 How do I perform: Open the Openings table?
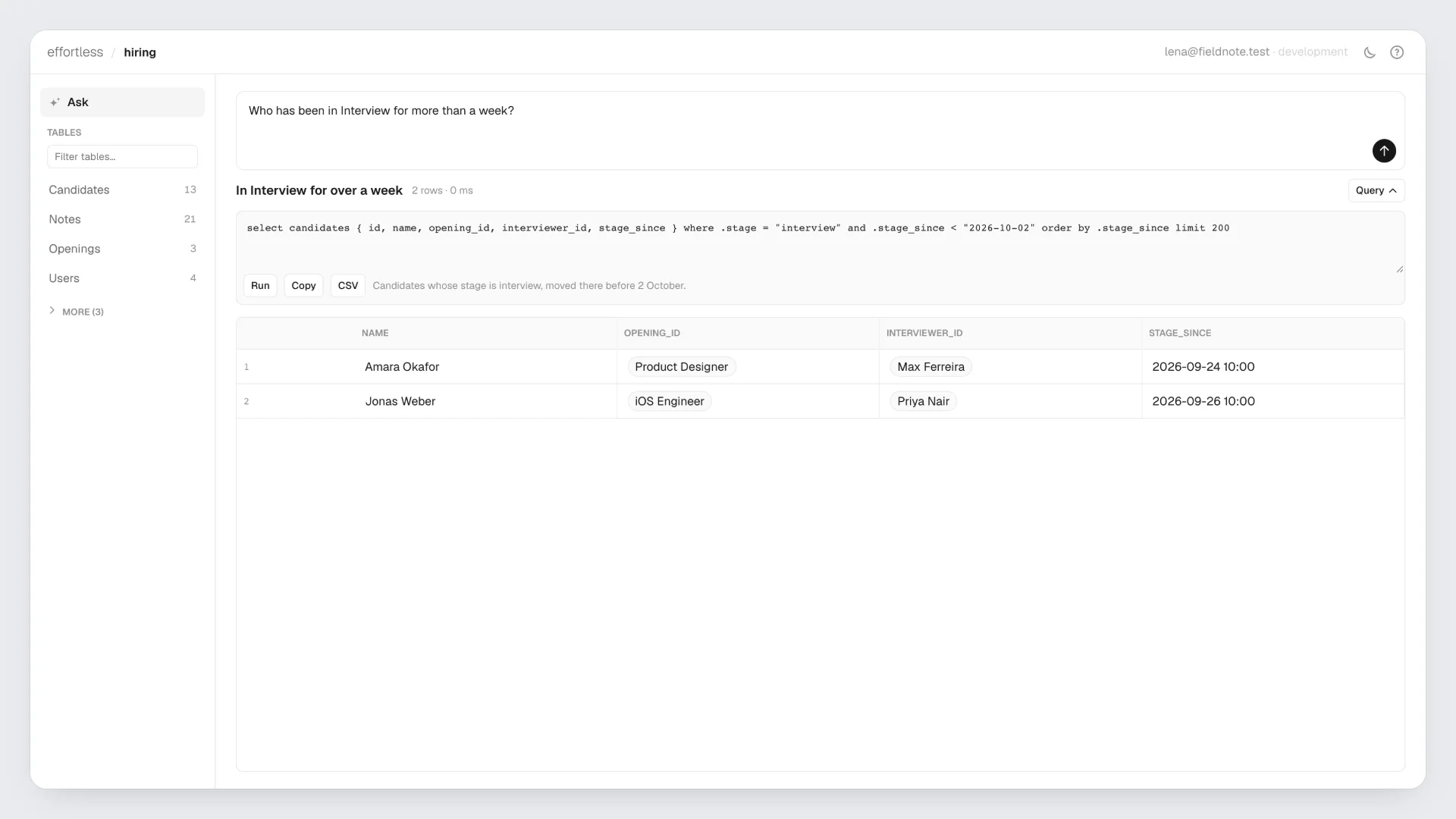pyautogui.click(x=122, y=249)
